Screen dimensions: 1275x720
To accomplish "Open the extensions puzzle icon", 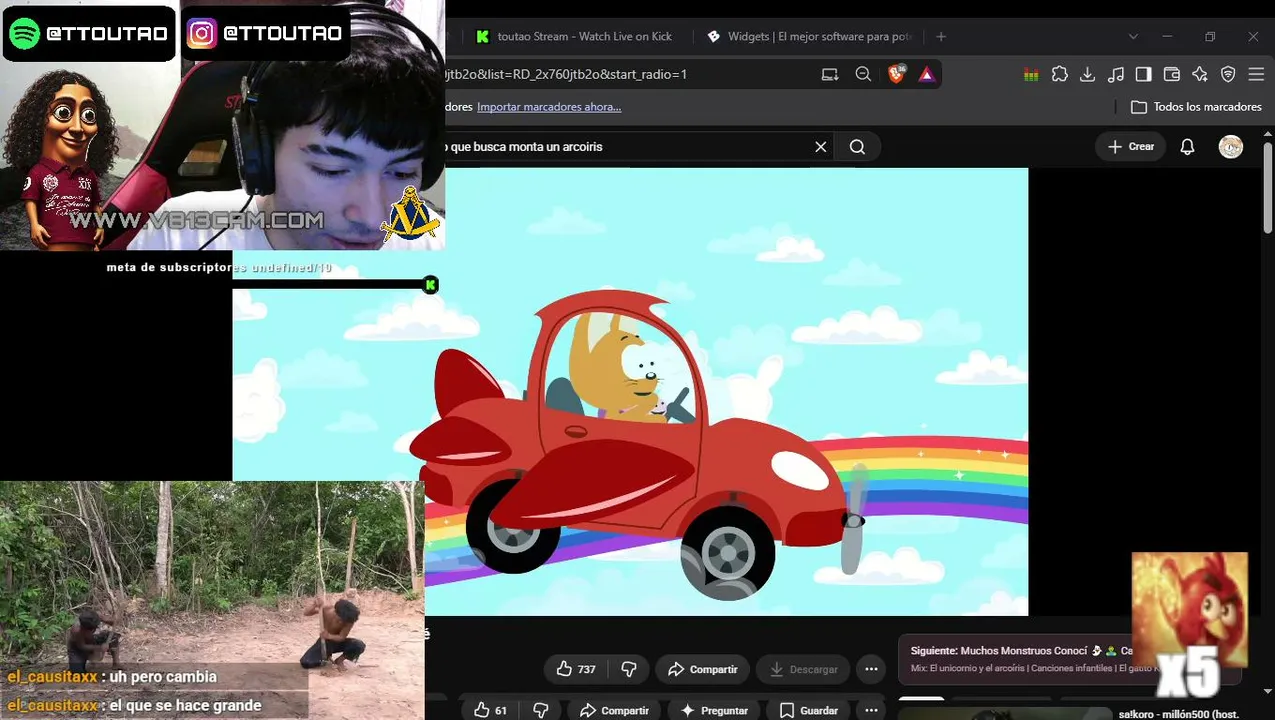I will click(x=1060, y=74).
